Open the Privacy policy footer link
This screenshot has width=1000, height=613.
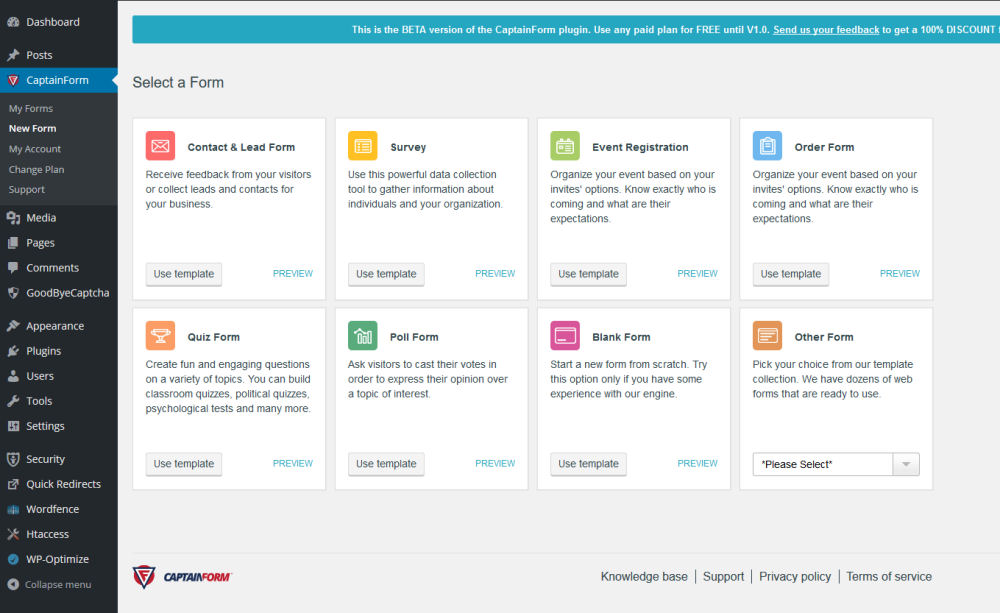tap(795, 577)
